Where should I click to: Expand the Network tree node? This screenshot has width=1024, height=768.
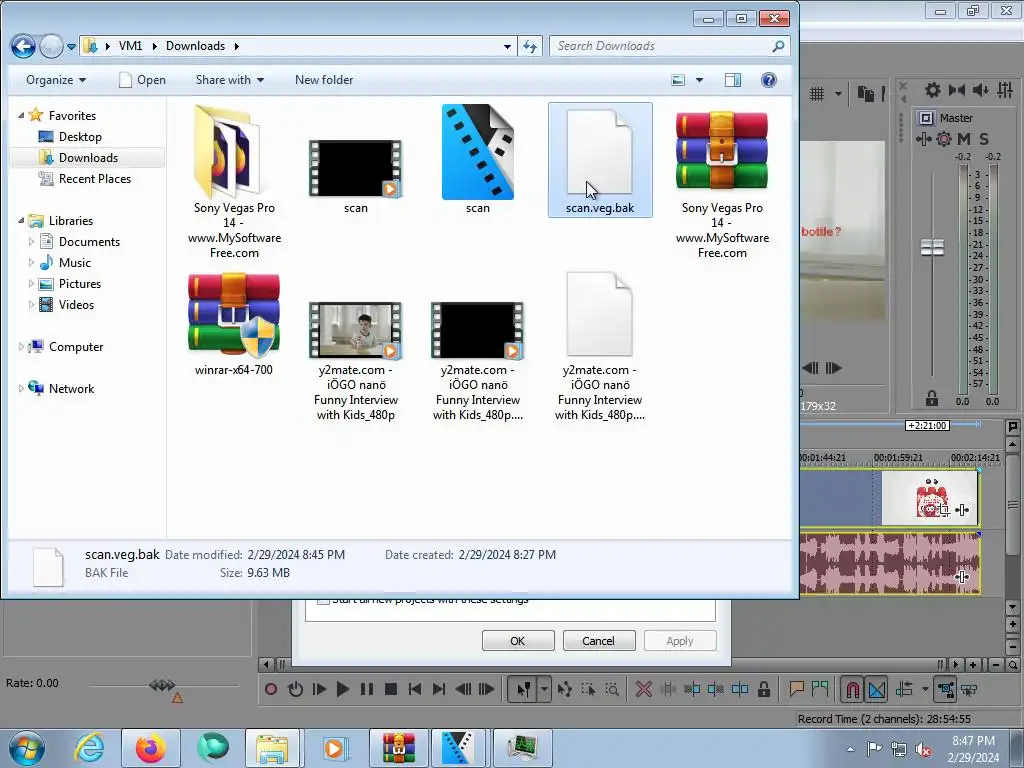tap(21, 389)
